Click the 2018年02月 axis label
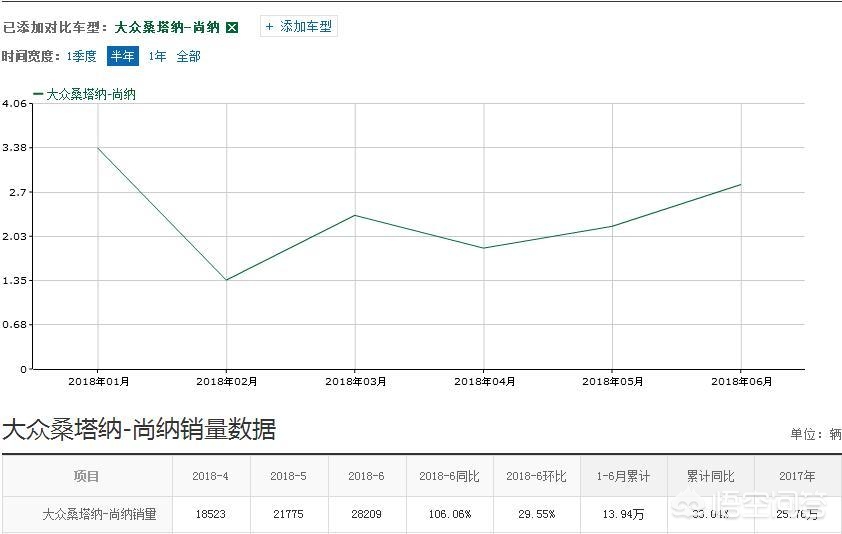842x534 pixels. 227,381
